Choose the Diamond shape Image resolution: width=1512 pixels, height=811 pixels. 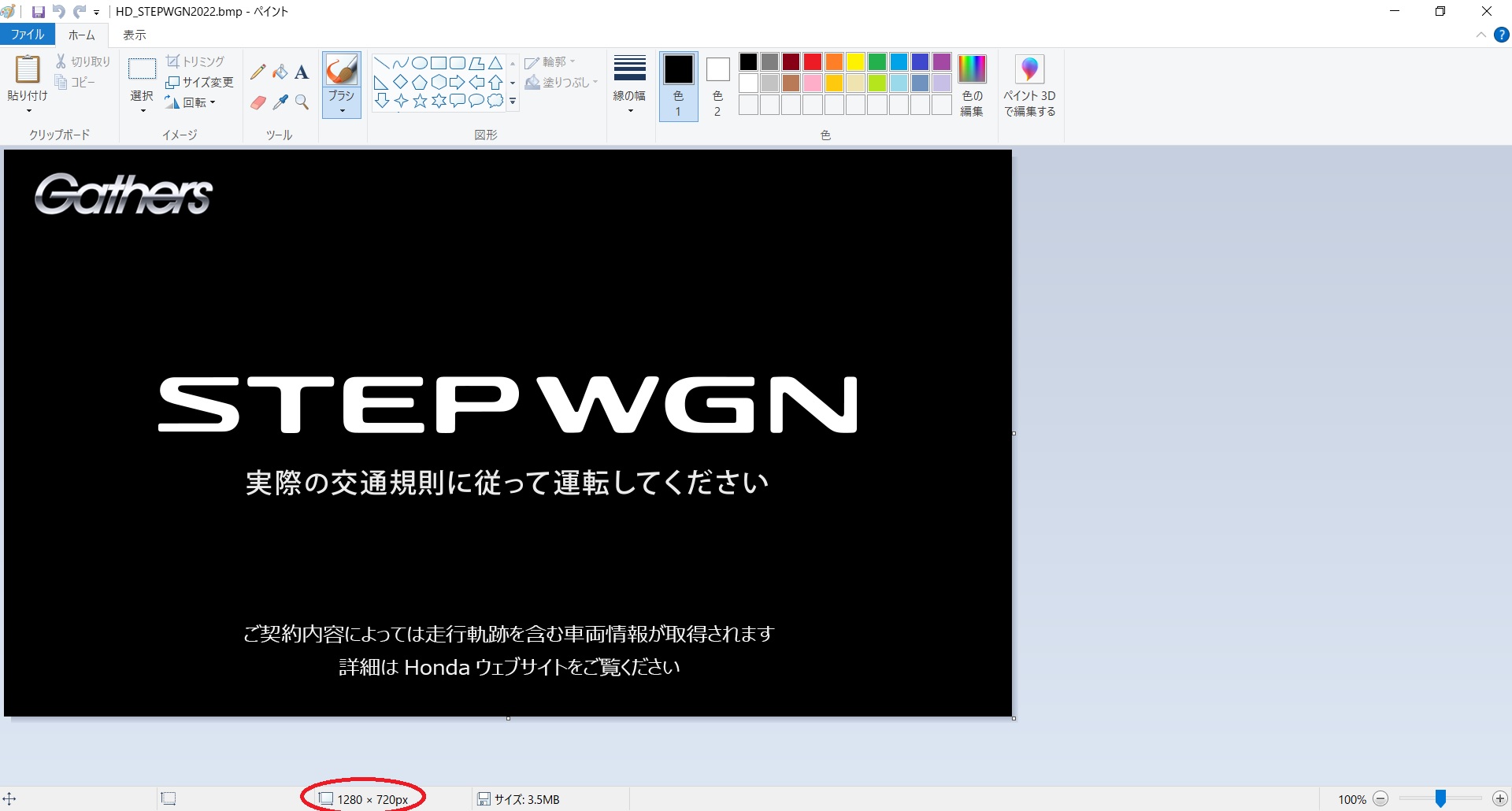[401, 82]
